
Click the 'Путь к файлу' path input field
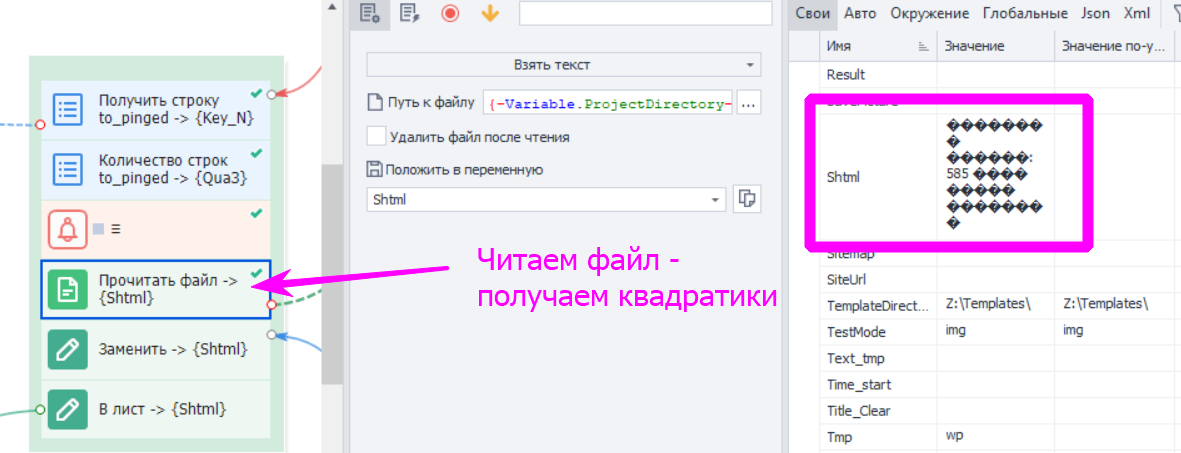coord(608,103)
